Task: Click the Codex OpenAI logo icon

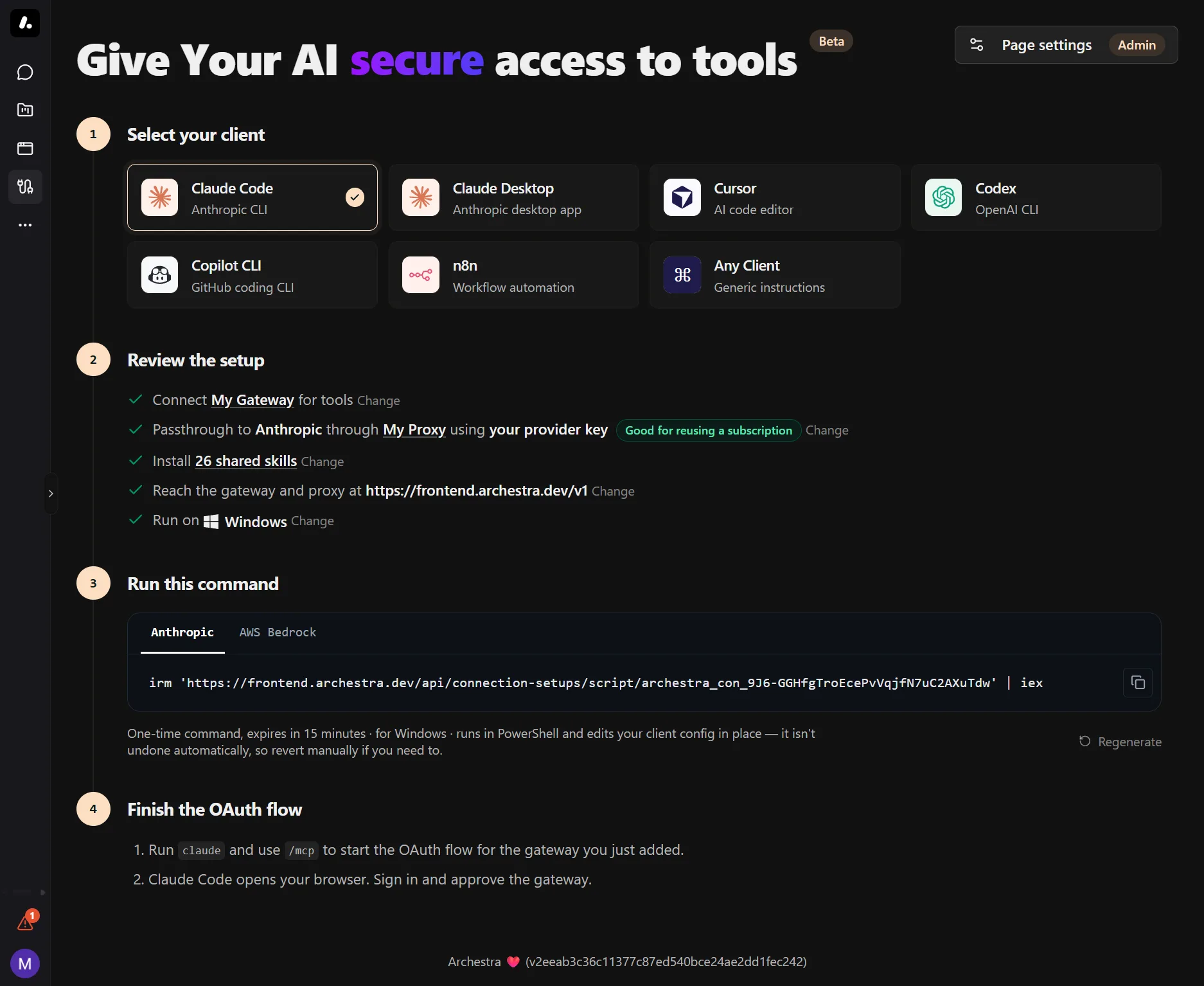Action: (x=943, y=197)
